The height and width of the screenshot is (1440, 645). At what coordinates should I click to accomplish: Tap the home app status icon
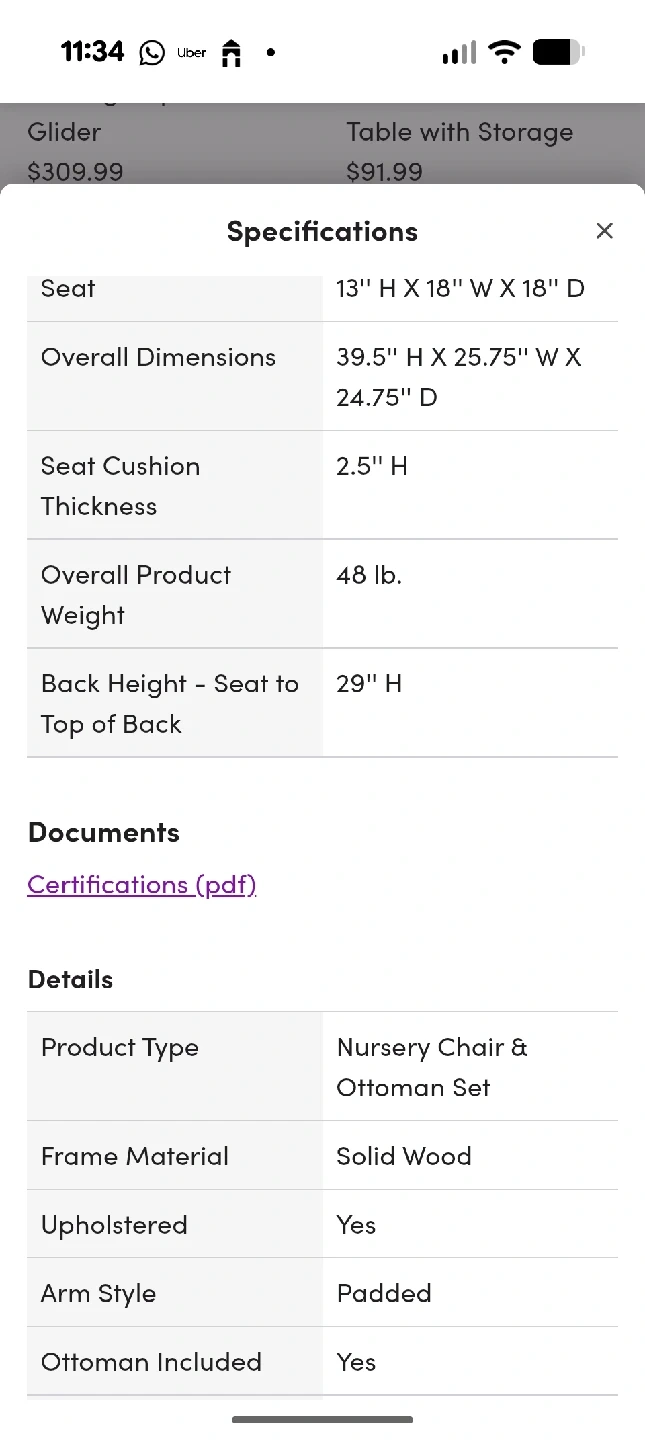point(231,53)
